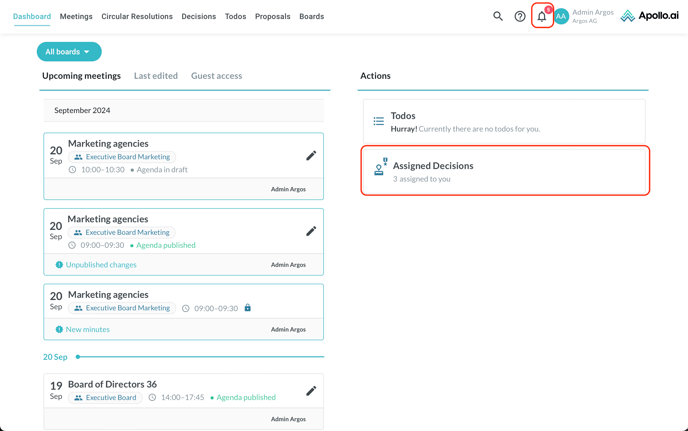Open the notifications bell
The height and width of the screenshot is (431, 688).
[x=542, y=16]
